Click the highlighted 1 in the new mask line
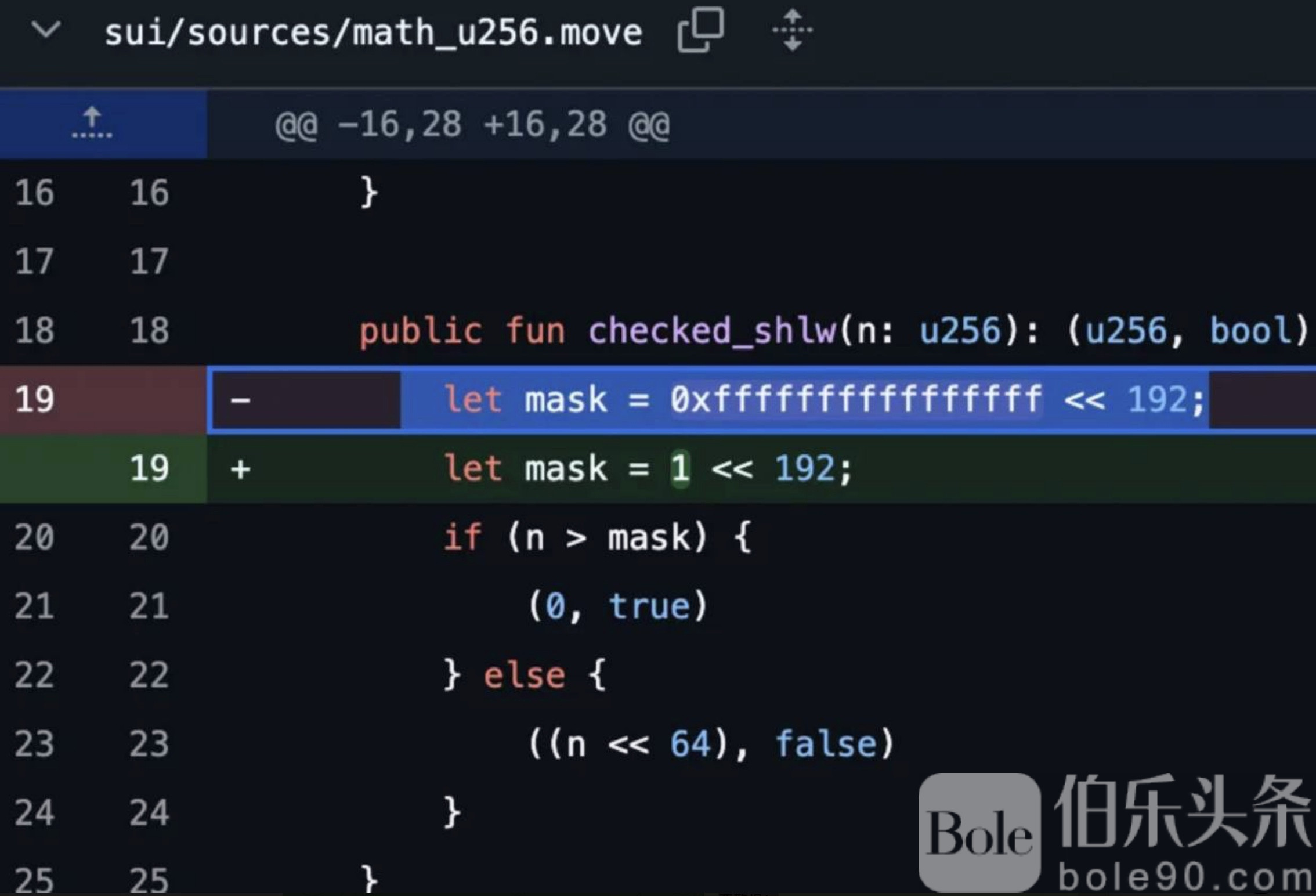The height and width of the screenshot is (896, 1316). click(x=680, y=468)
